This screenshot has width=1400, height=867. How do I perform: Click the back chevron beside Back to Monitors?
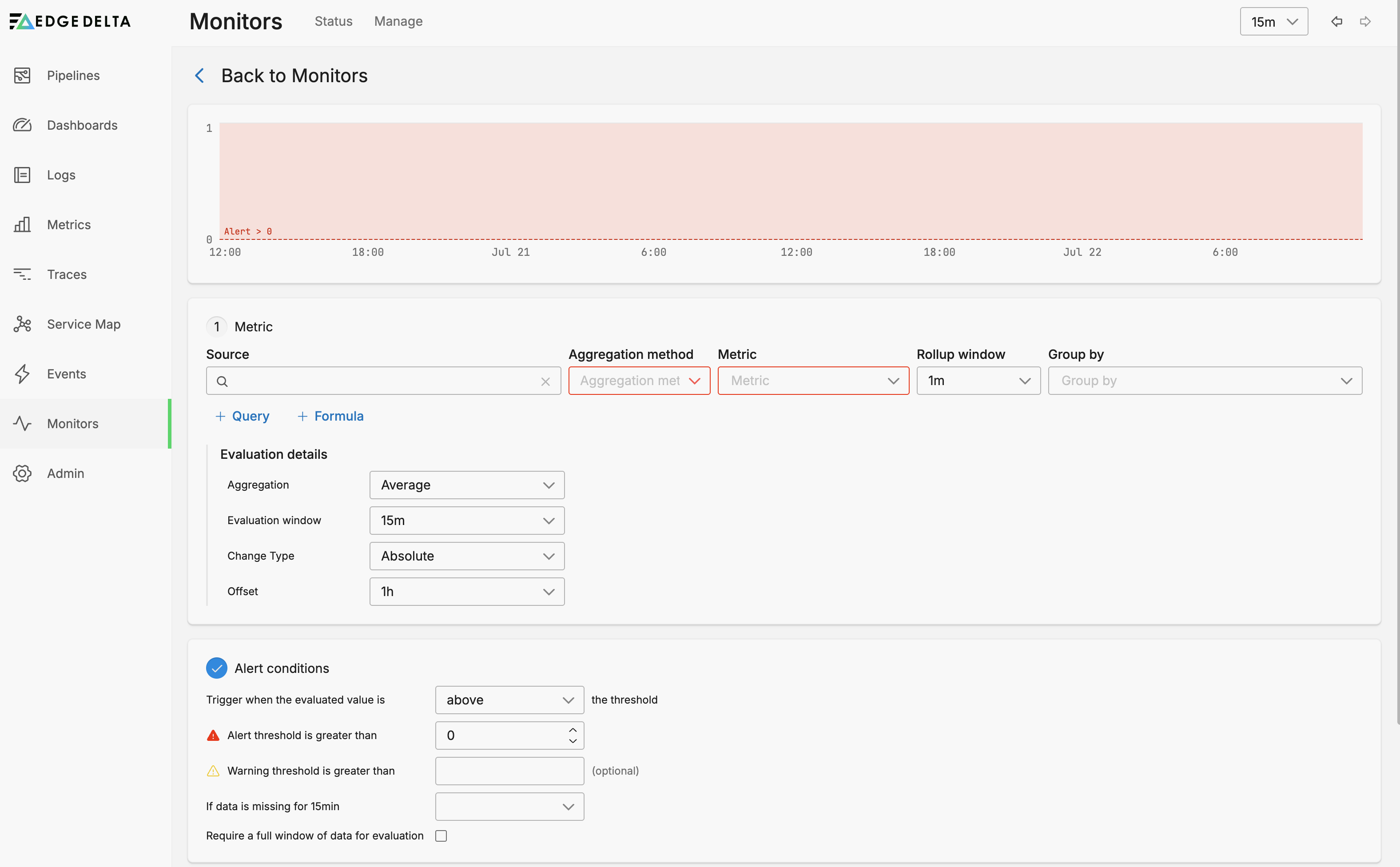[x=199, y=76]
